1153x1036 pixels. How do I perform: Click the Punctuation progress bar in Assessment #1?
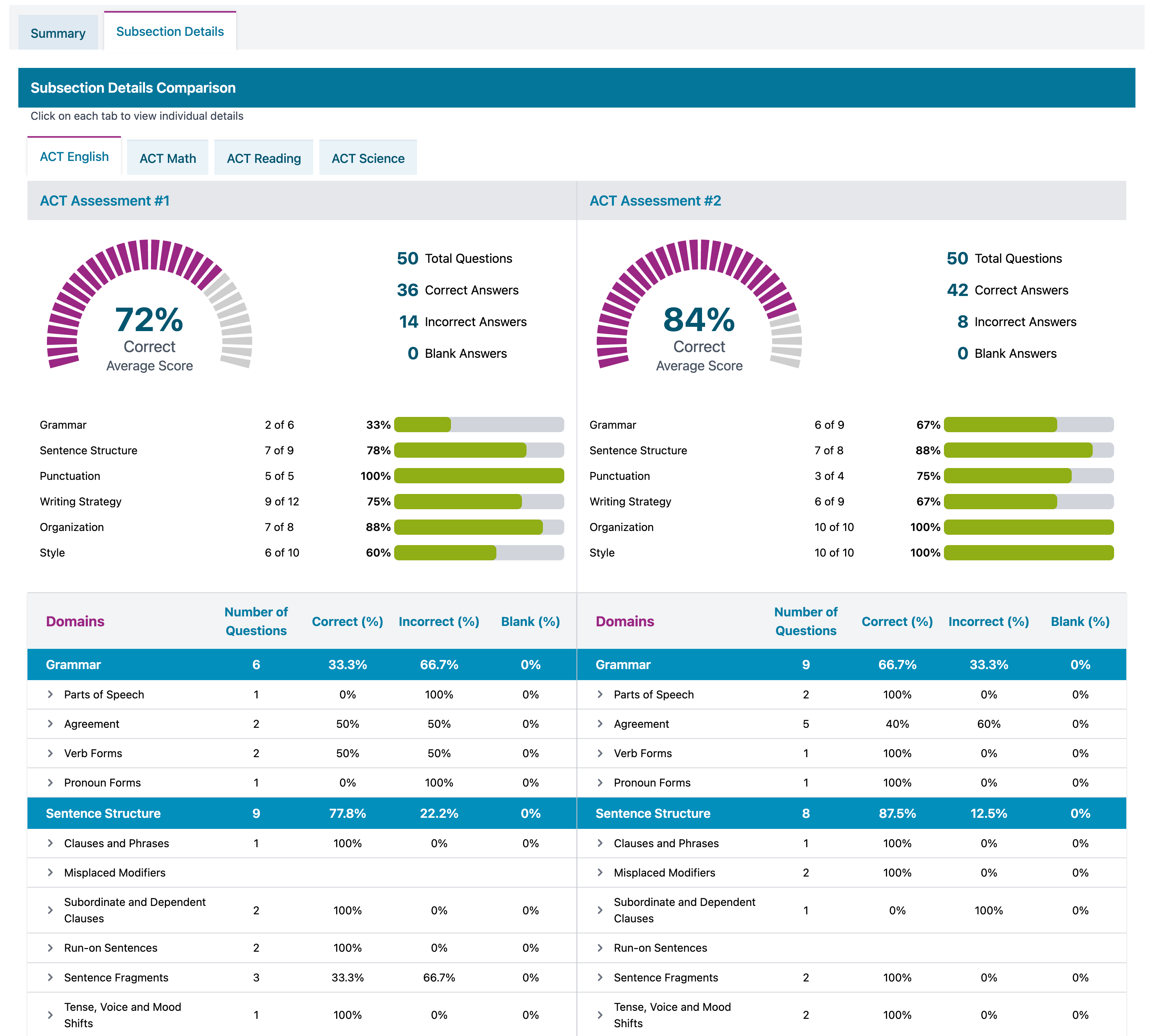[x=478, y=476]
